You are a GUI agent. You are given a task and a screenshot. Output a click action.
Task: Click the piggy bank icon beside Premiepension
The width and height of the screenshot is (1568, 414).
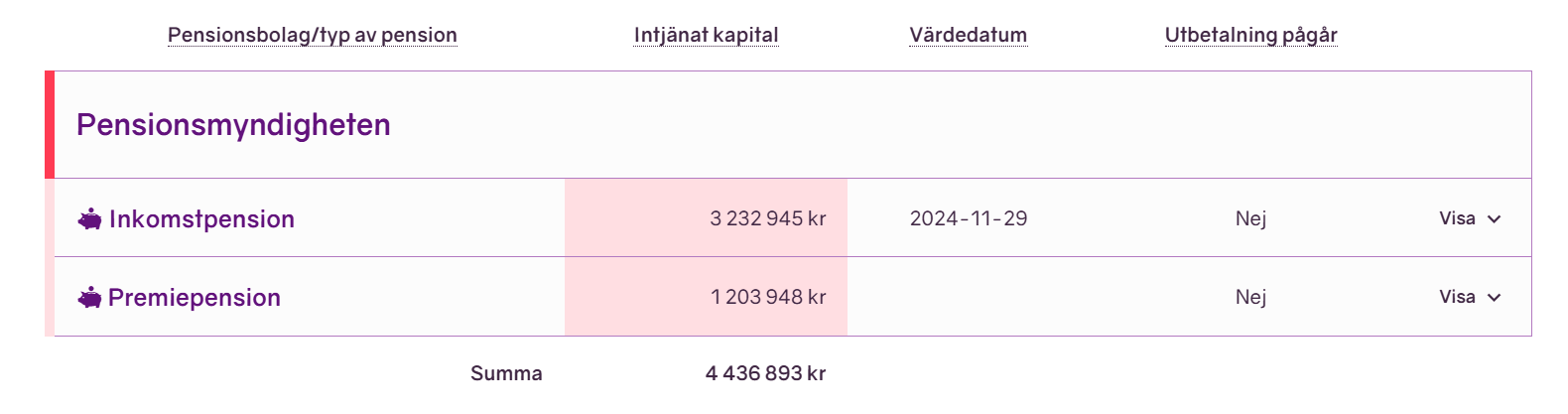(89, 298)
